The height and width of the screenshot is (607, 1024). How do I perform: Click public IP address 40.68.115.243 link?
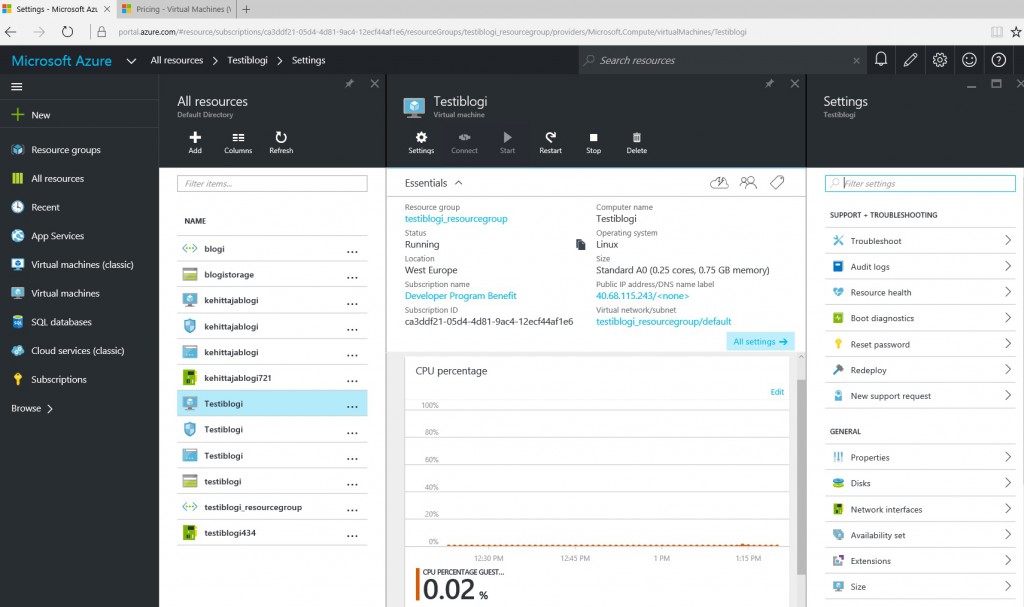click(x=643, y=296)
